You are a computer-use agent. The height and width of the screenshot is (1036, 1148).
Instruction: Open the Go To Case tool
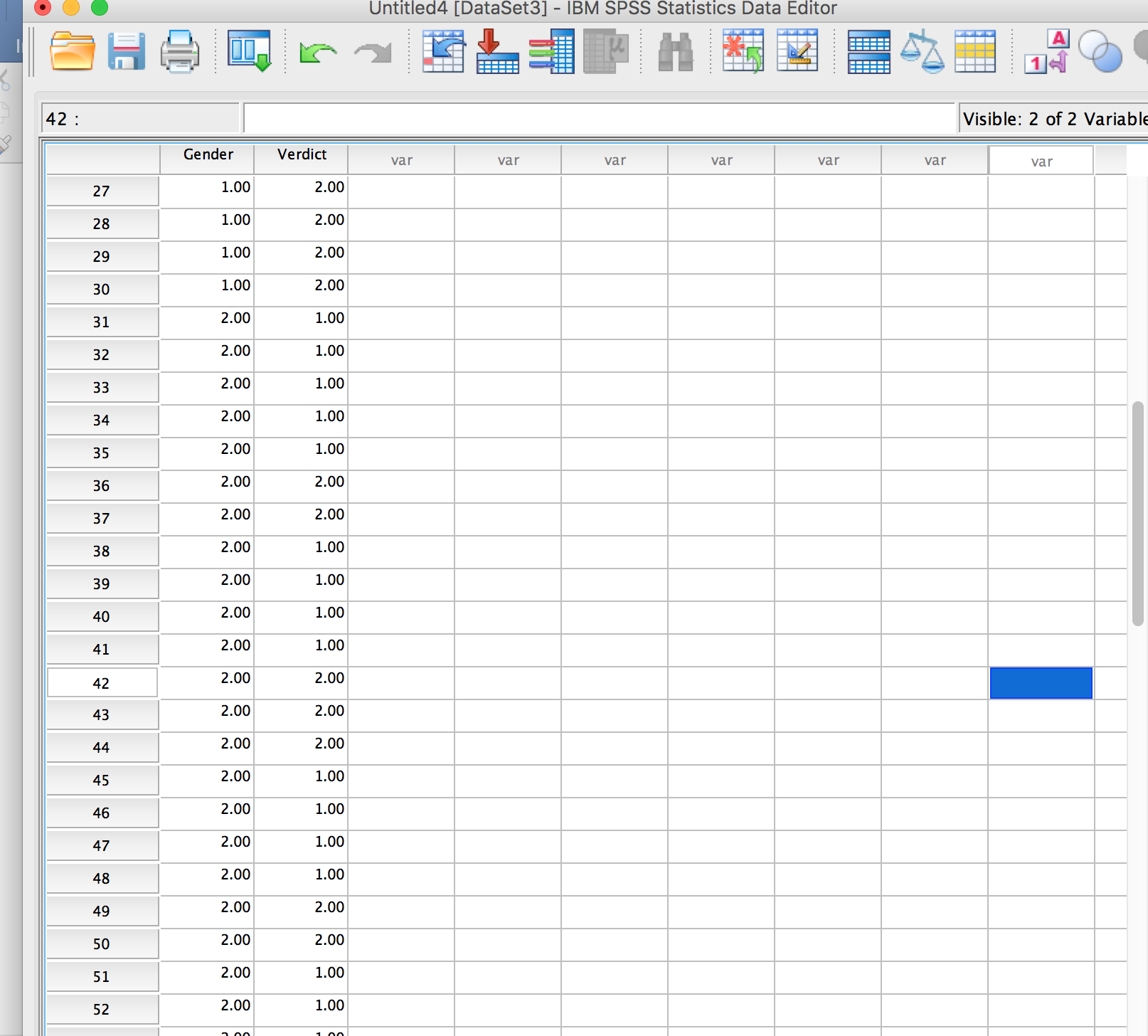click(x=442, y=52)
